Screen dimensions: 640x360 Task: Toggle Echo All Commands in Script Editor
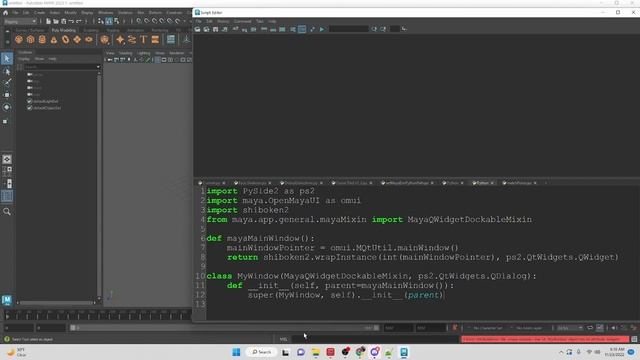[x=293, y=29]
